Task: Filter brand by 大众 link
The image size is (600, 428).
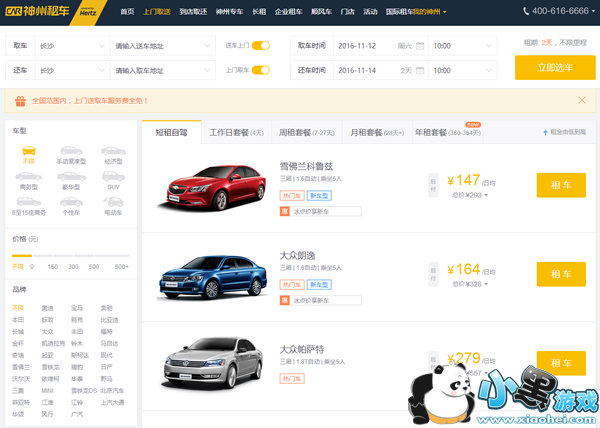Action: tap(47, 332)
